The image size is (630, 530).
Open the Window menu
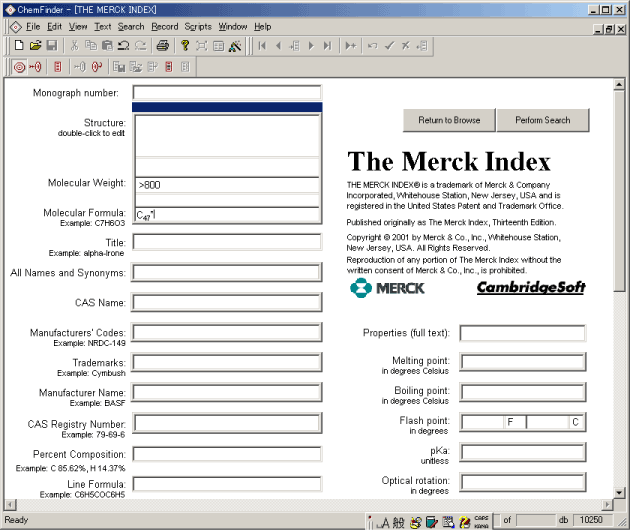click(x=233, y=27)
